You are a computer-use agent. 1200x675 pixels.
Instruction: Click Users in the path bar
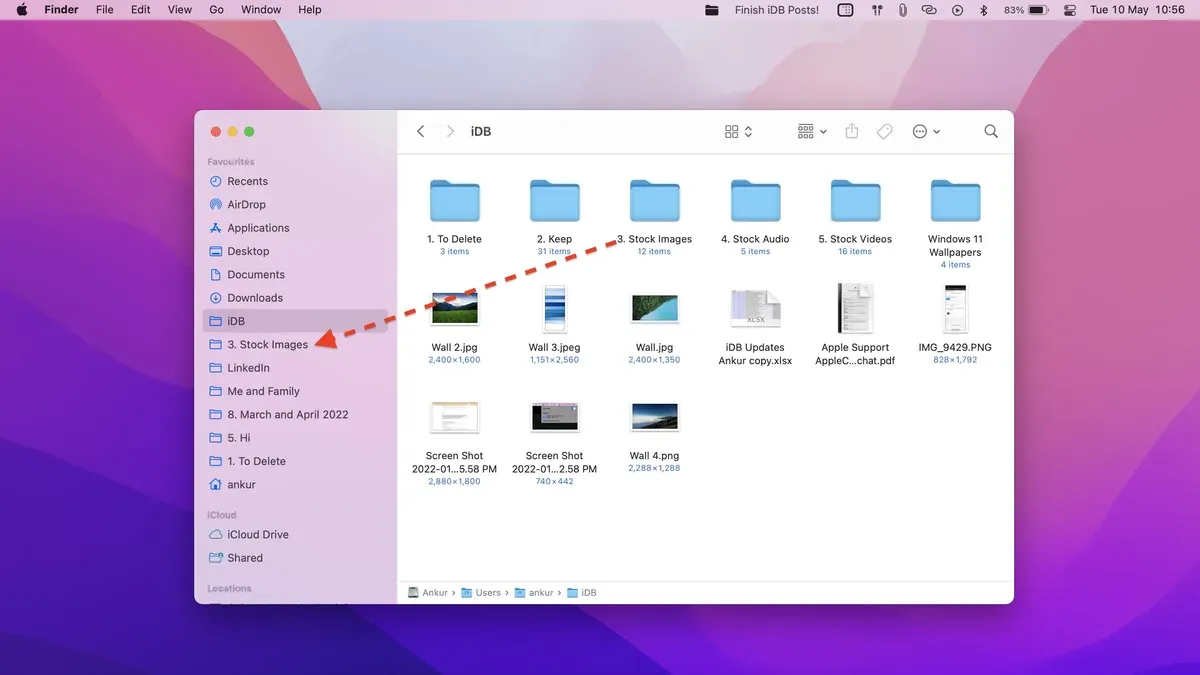[481, 593]
